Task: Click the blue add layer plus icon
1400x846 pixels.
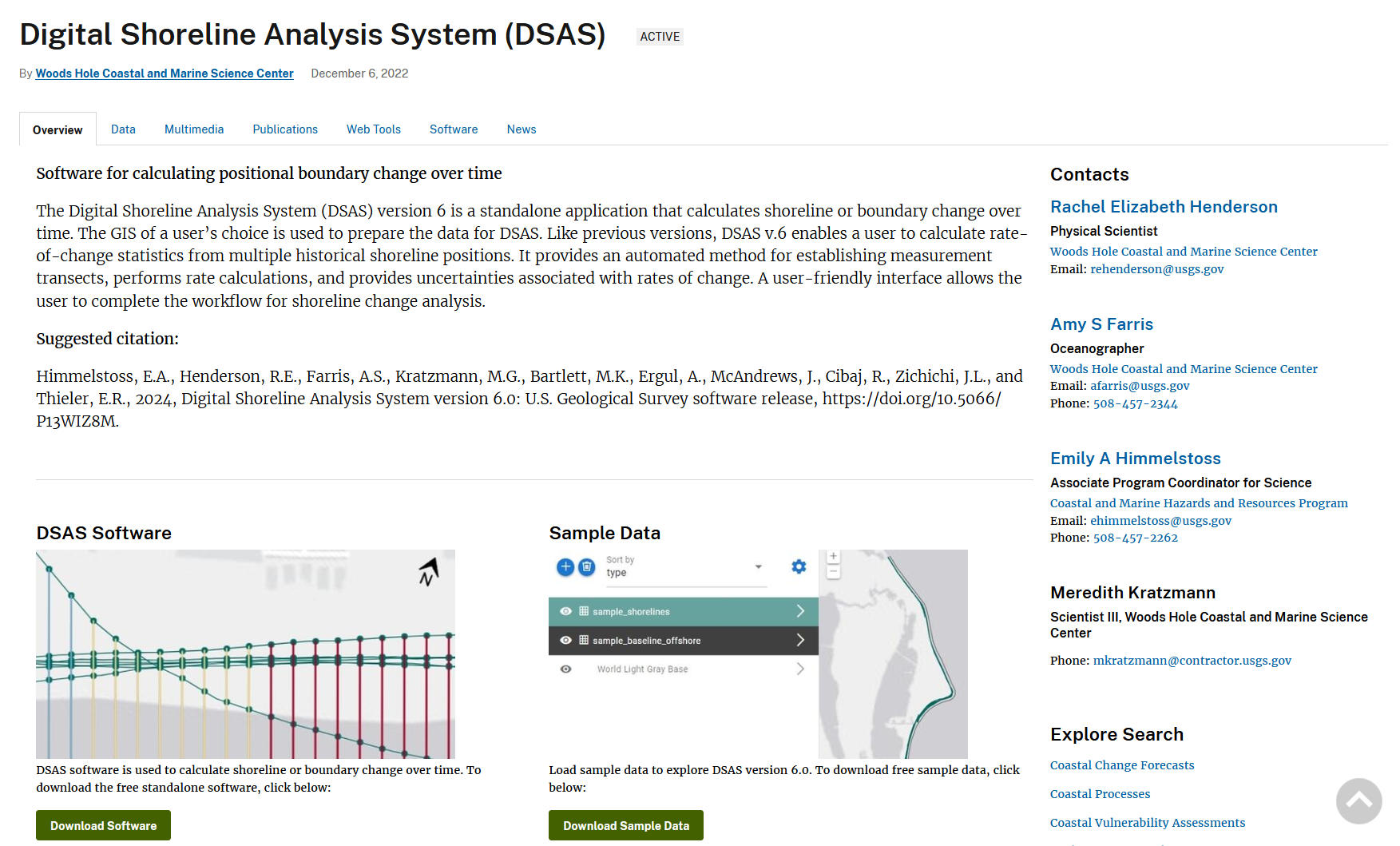Action: tap(565, 567)
